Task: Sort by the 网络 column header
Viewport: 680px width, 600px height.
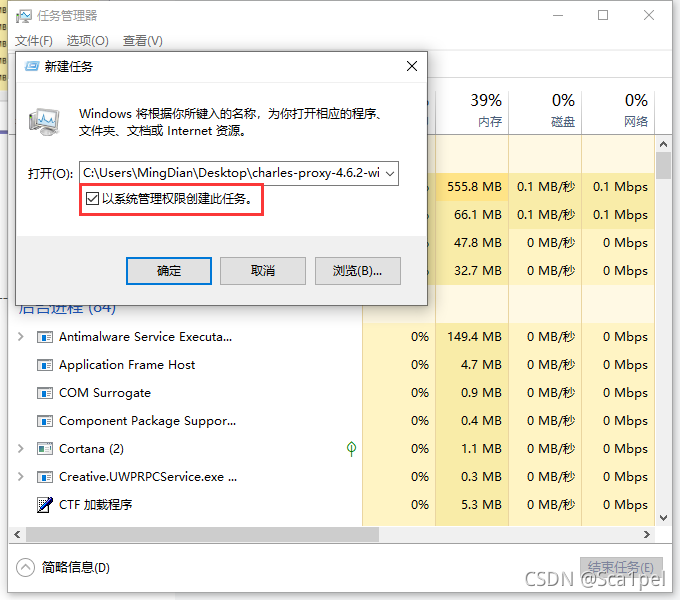Action: pyautogui.click(x=618, y=110)
